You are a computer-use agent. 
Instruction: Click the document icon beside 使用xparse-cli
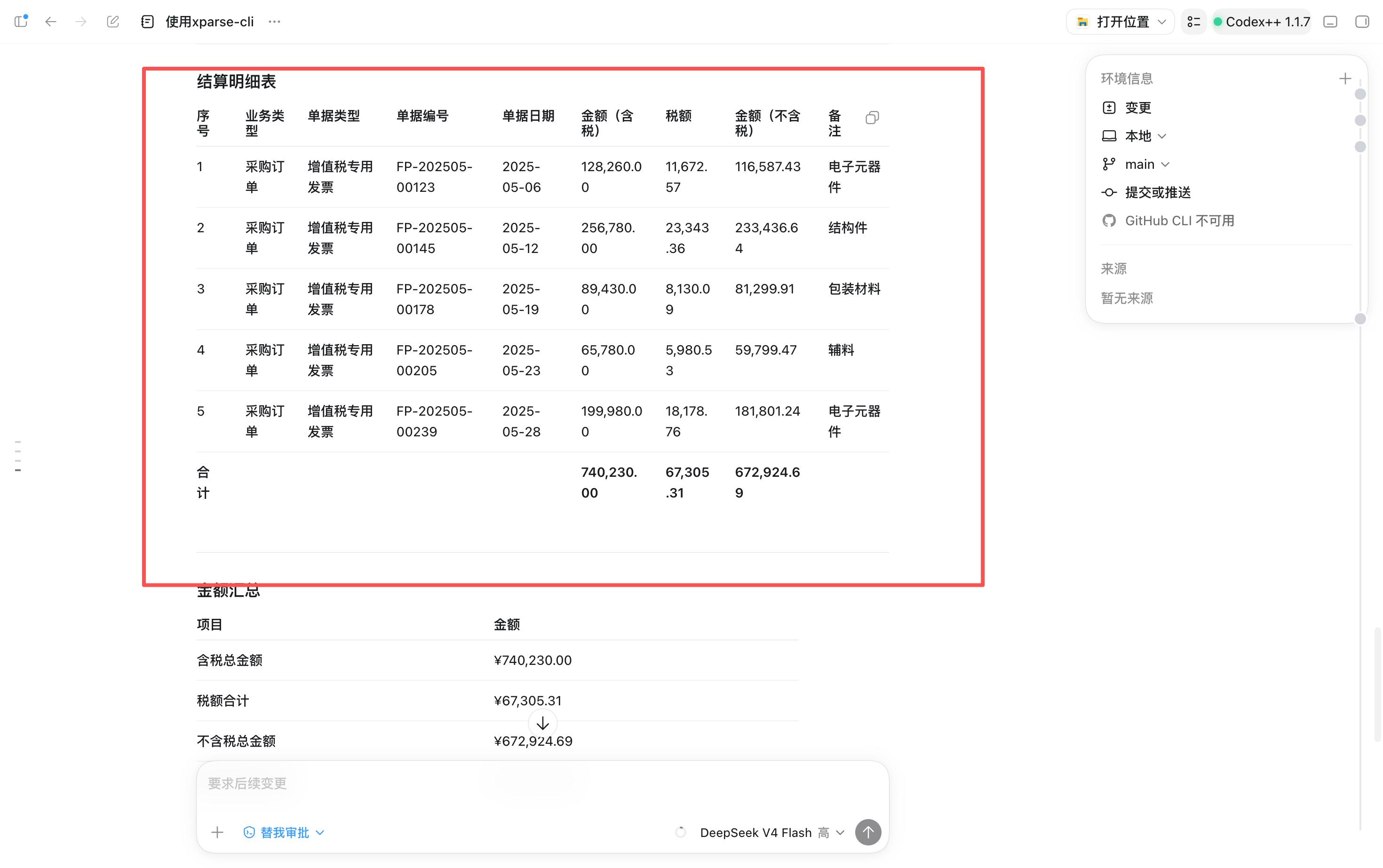pos(148,22)
